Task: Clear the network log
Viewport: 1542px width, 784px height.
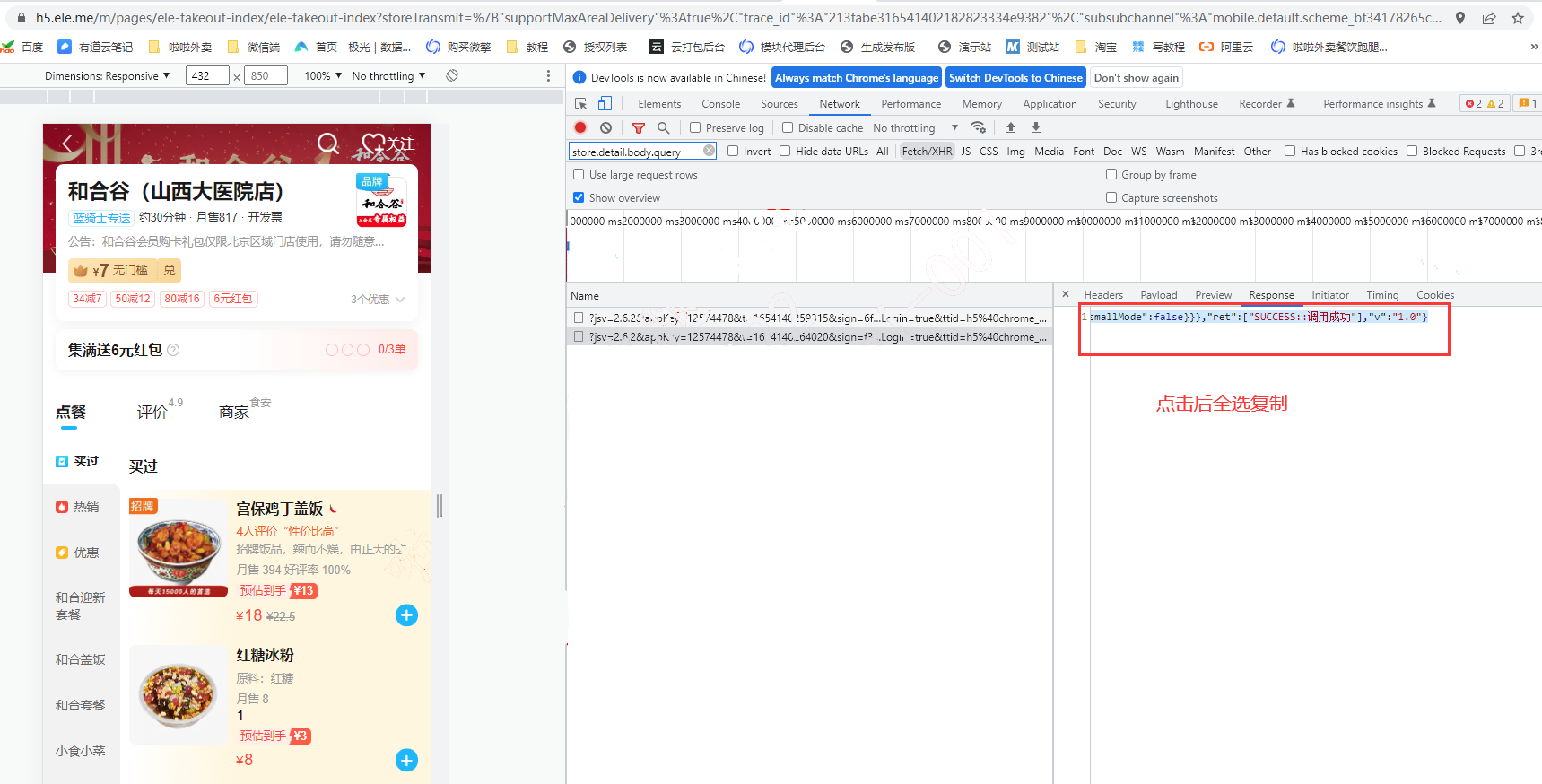Action: [x=605, y=127]
